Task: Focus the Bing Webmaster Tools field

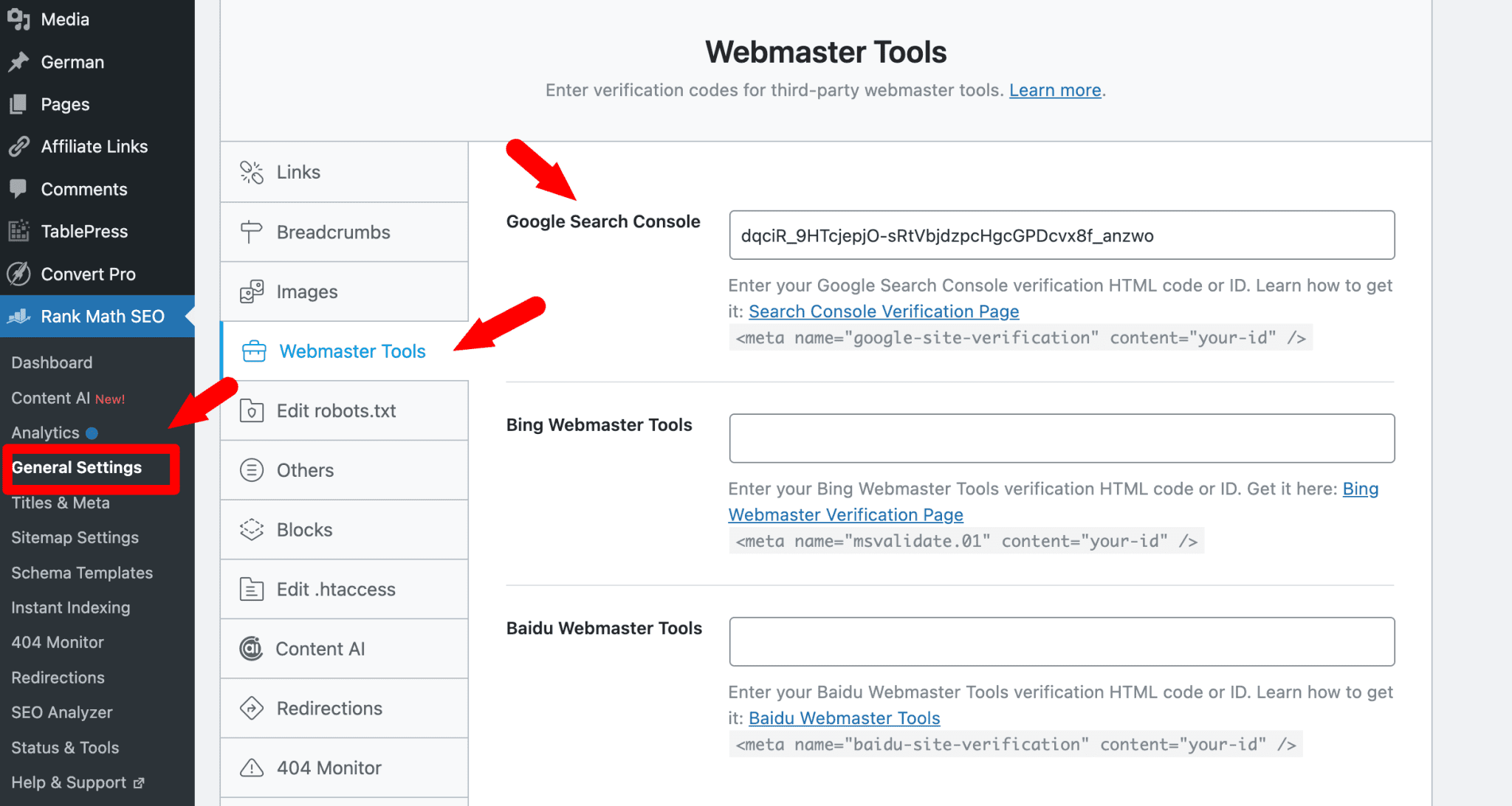Action: point(1062,438)
